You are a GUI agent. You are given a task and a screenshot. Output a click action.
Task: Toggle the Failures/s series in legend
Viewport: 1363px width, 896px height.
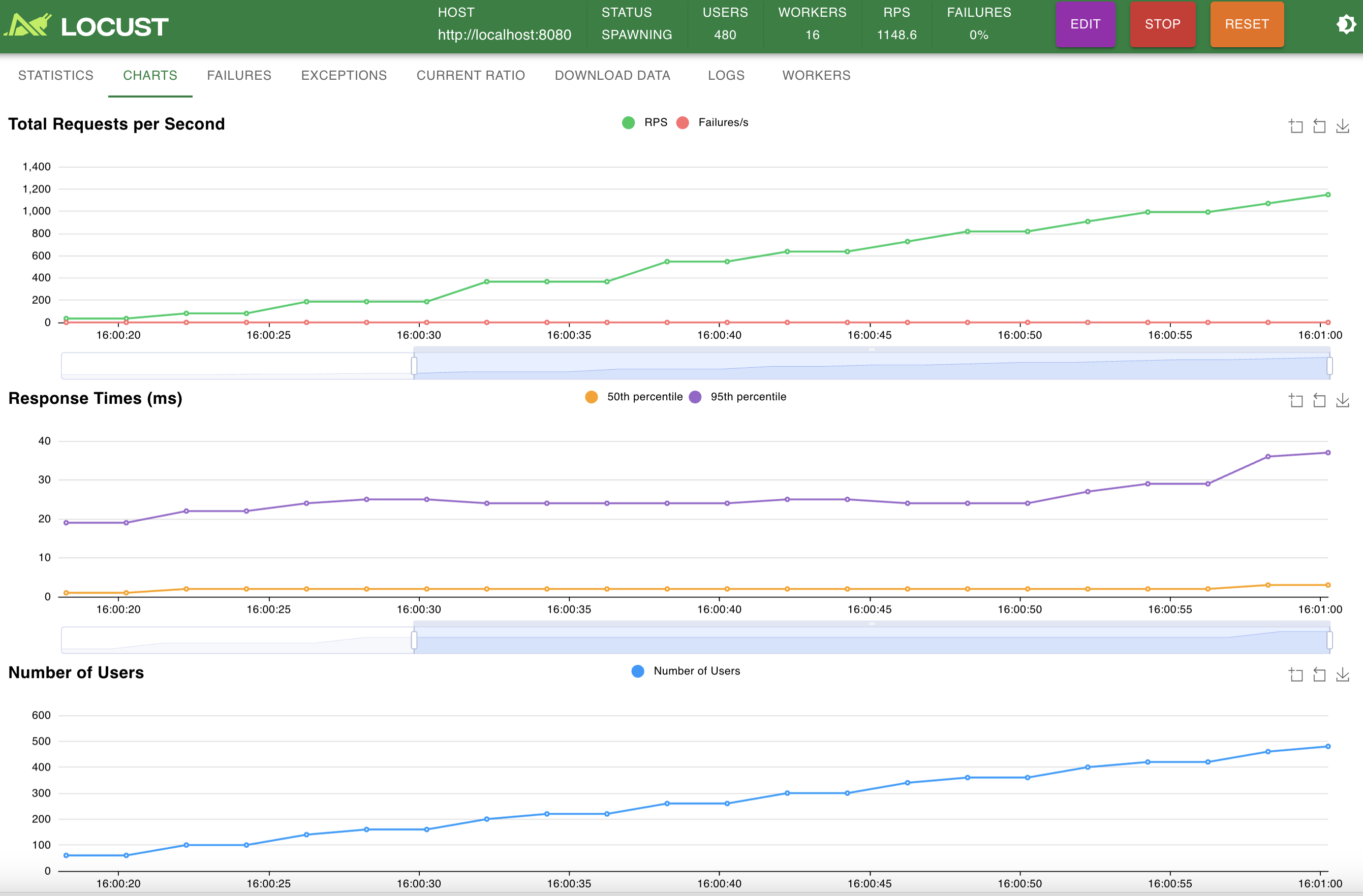click(x=713, y=122)
